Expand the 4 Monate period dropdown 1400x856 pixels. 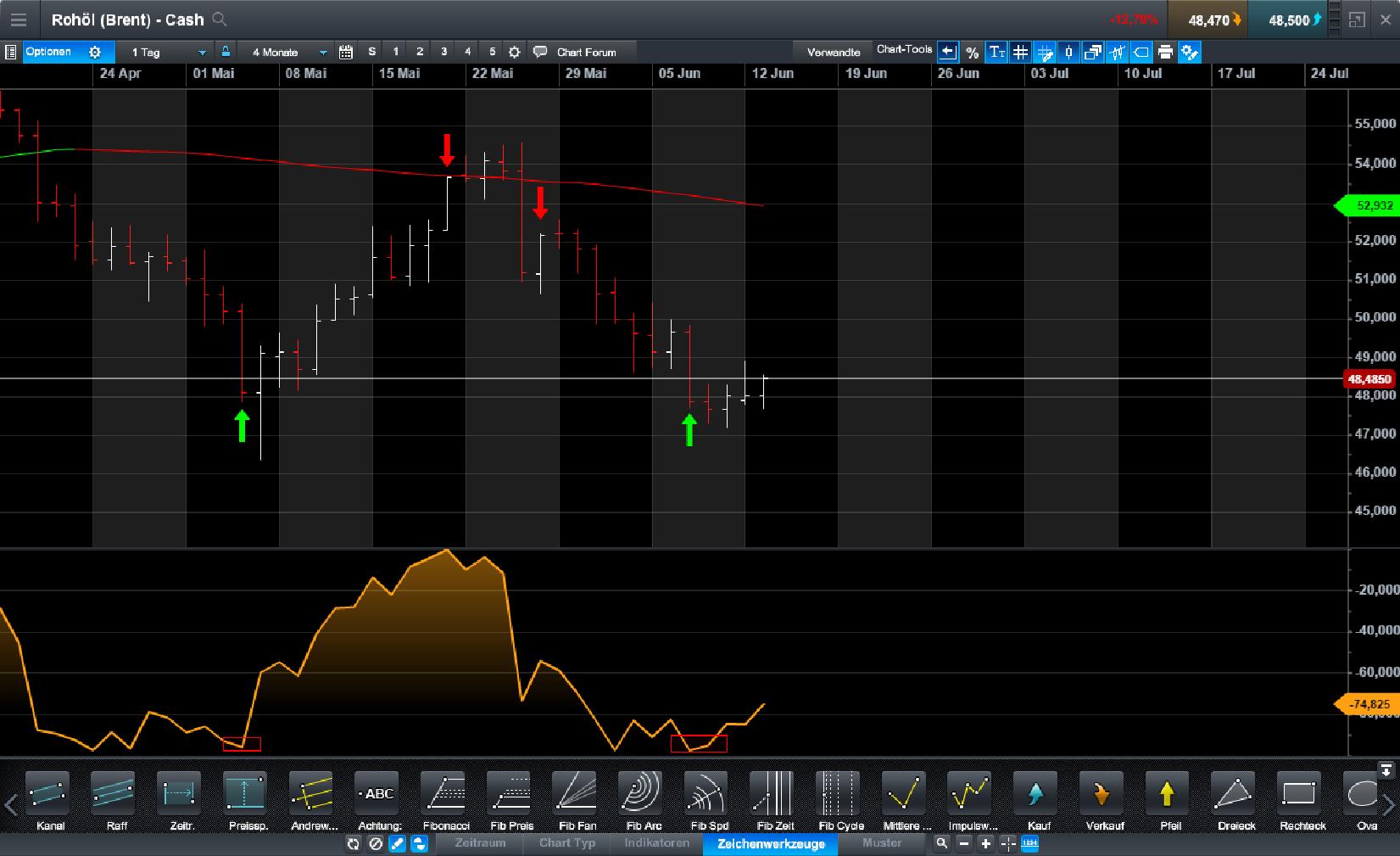[x=322, y=52]
